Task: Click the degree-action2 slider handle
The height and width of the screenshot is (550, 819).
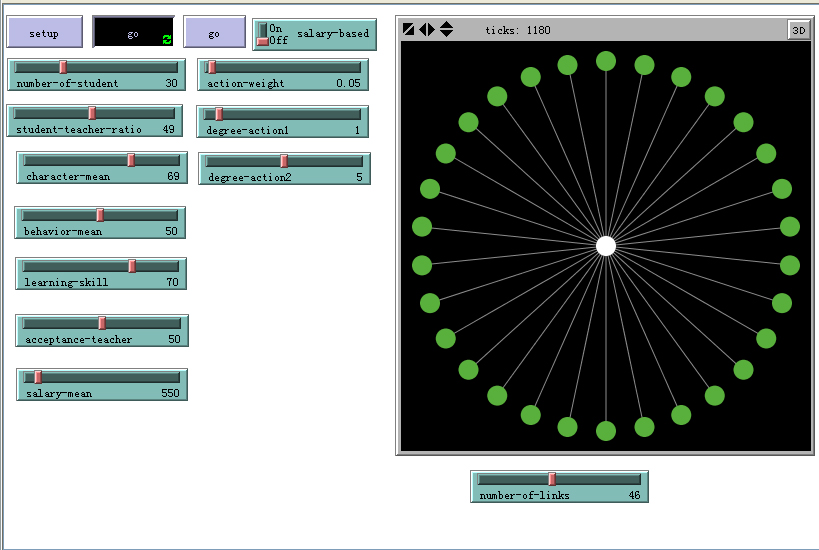Action: pyautogui.click(x=283, y=161)
